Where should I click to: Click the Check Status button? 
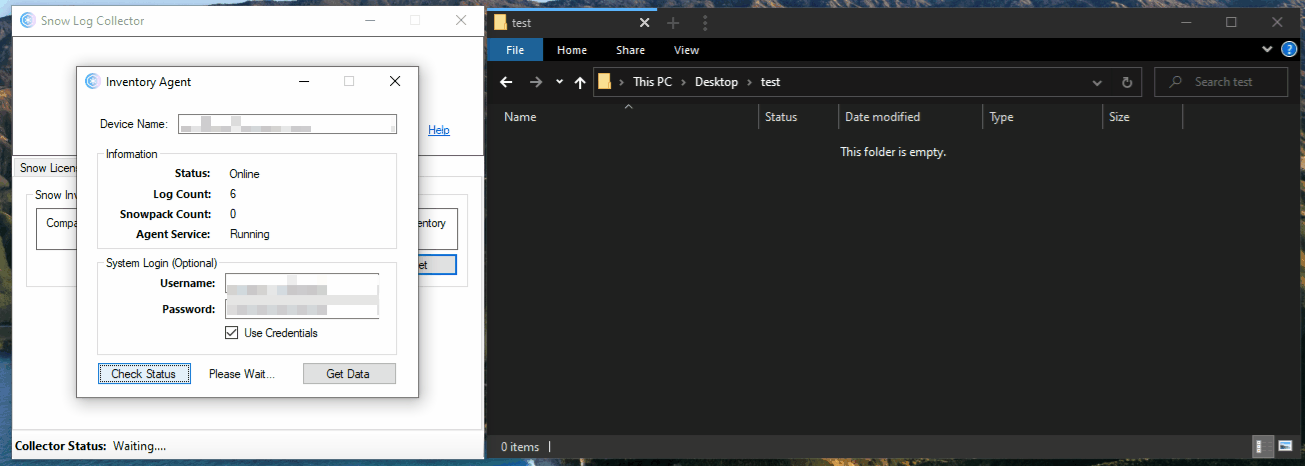pyautogui.click(x=143, y=374)
